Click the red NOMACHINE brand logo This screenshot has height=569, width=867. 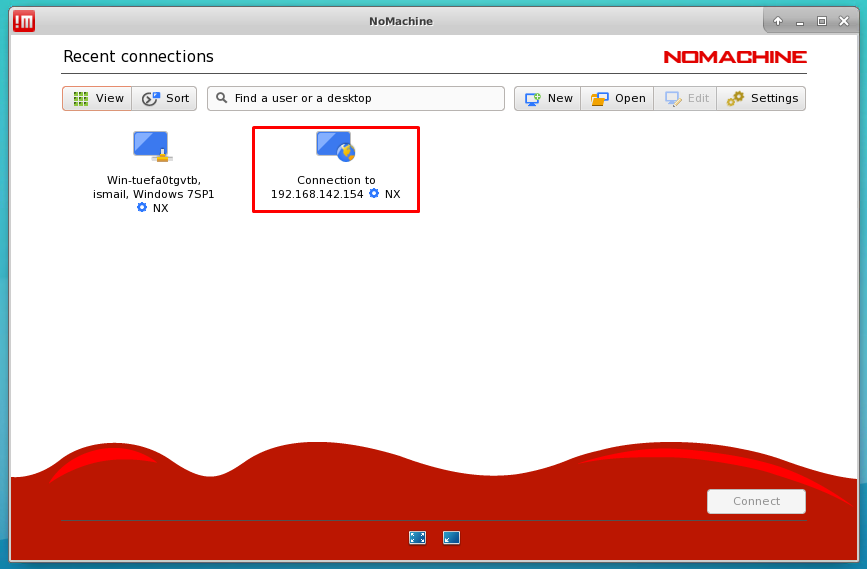point(734,57)
